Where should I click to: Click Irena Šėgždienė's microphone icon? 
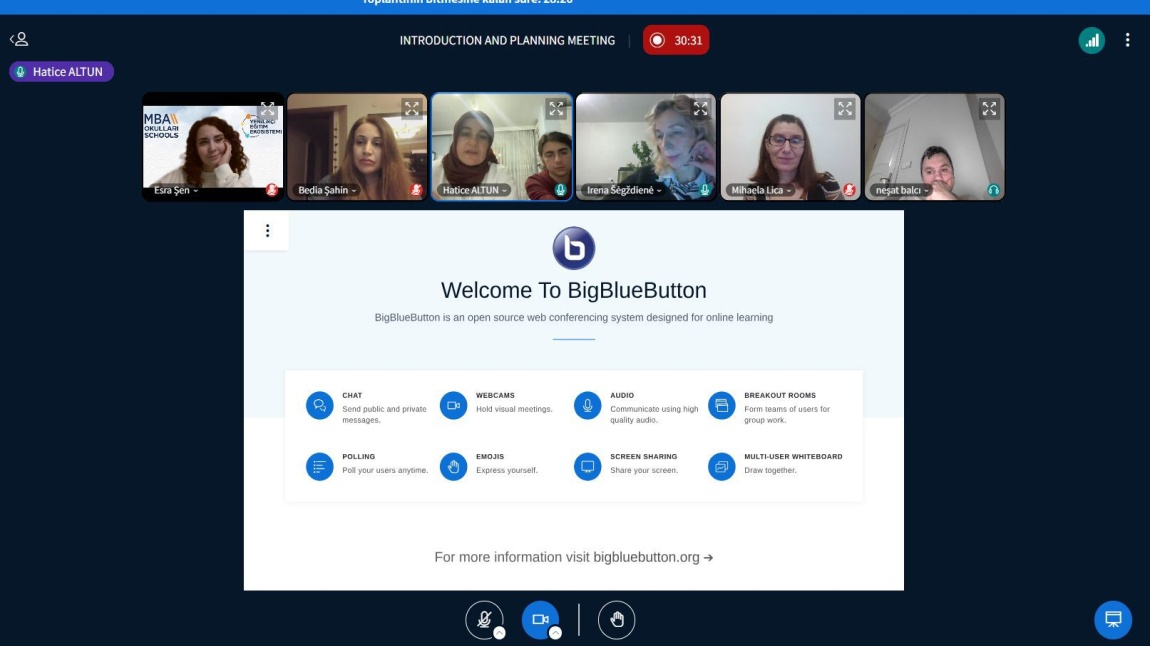(705, 191)
